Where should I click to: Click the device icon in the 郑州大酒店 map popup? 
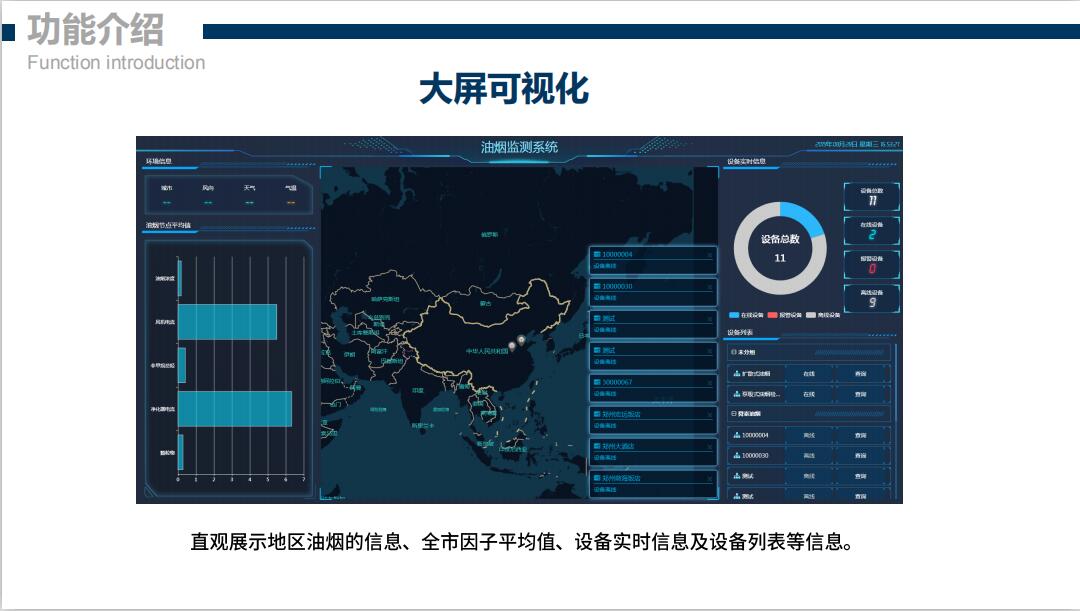(597, 446)
